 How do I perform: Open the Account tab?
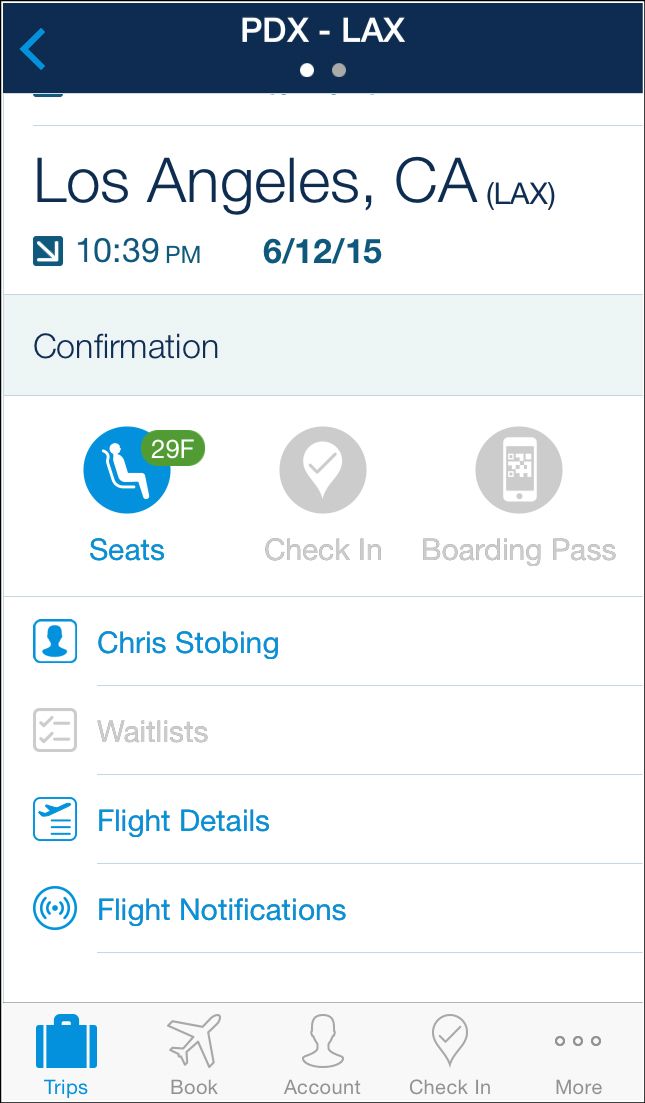(x=322, y=1055)
